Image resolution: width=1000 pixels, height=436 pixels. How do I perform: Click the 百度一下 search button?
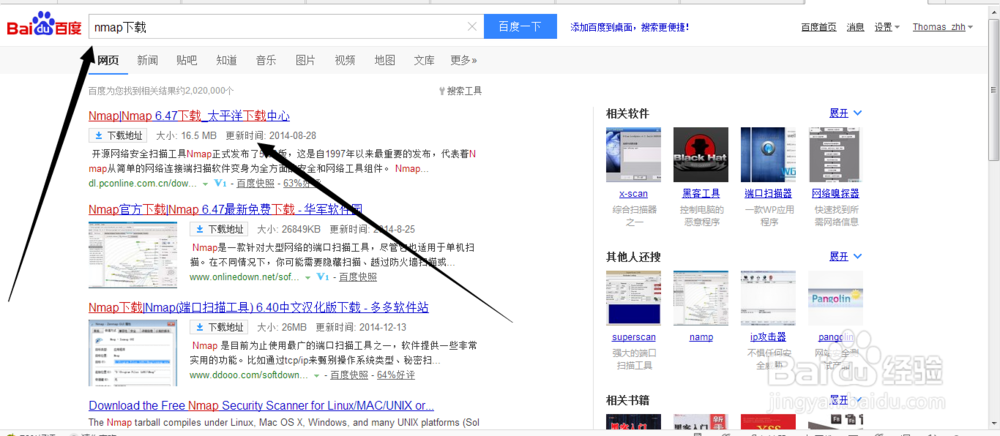click(x=520, y=27)
